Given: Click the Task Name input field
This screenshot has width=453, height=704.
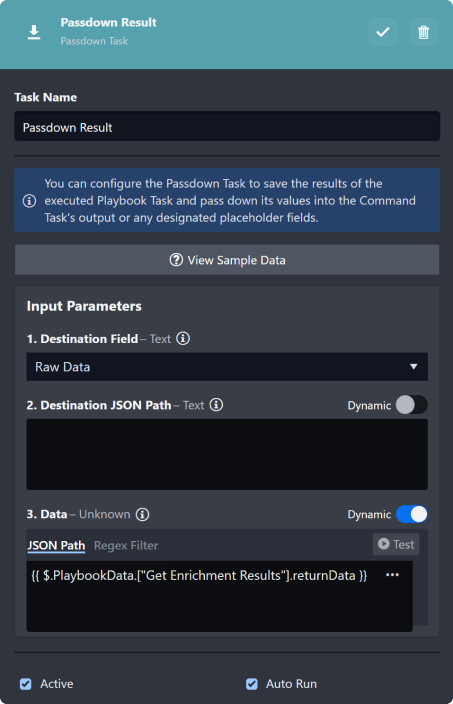Looking at the screenshot, I should click(x=227, y=127).
